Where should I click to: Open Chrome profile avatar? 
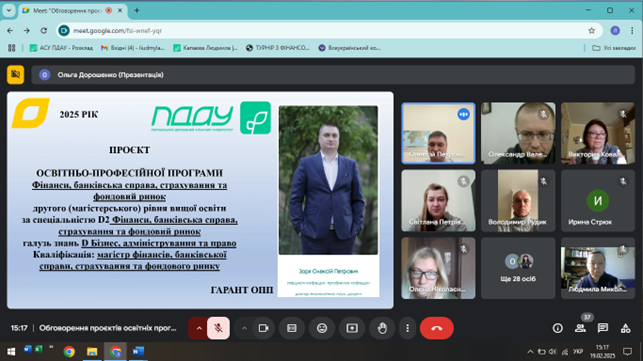pos(615,31)
